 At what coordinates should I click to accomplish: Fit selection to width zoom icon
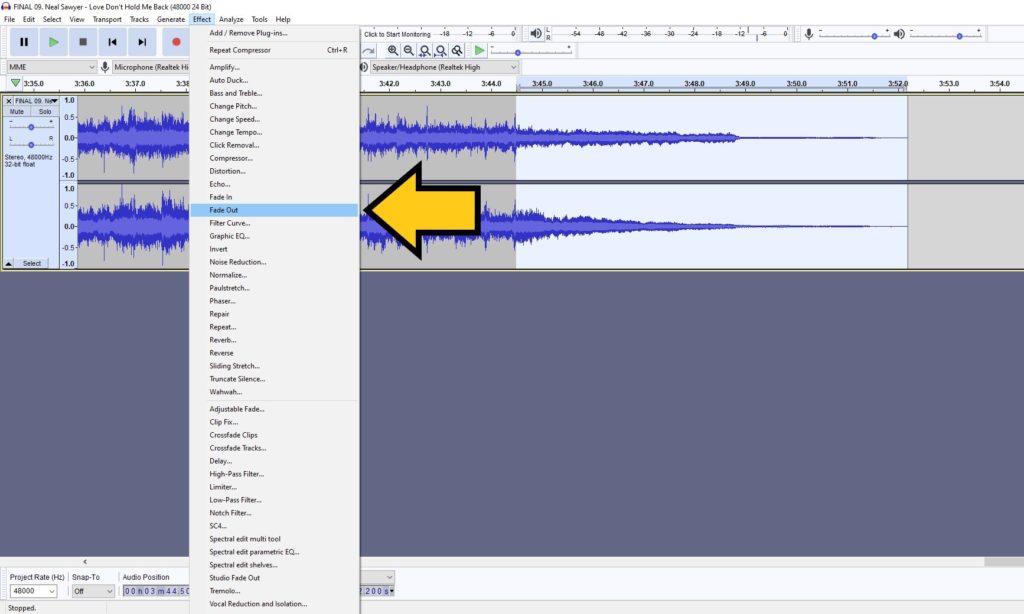424,50
